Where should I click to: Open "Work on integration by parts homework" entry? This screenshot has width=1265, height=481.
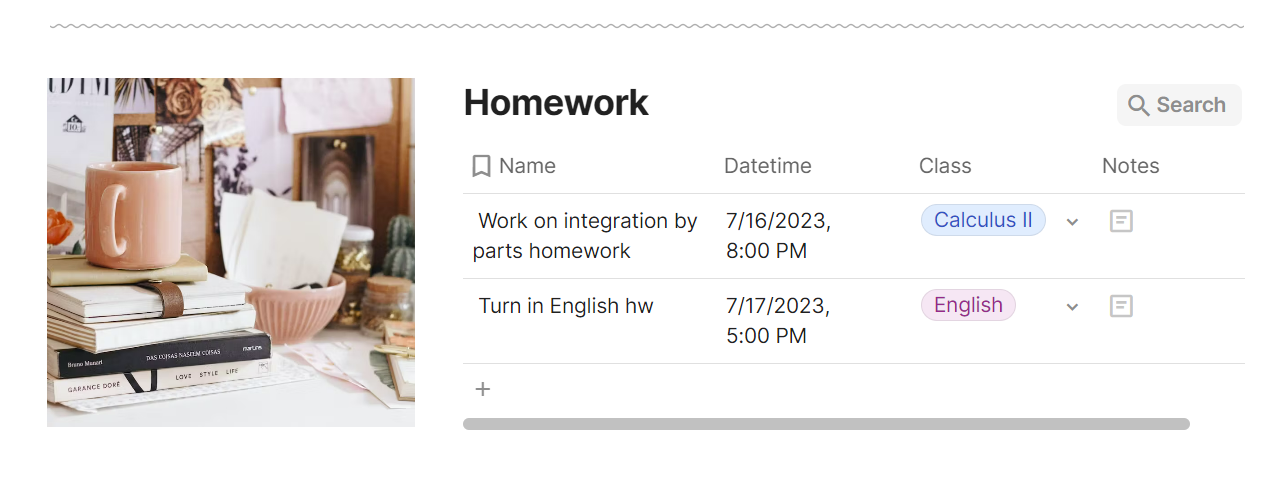[586, 235]
